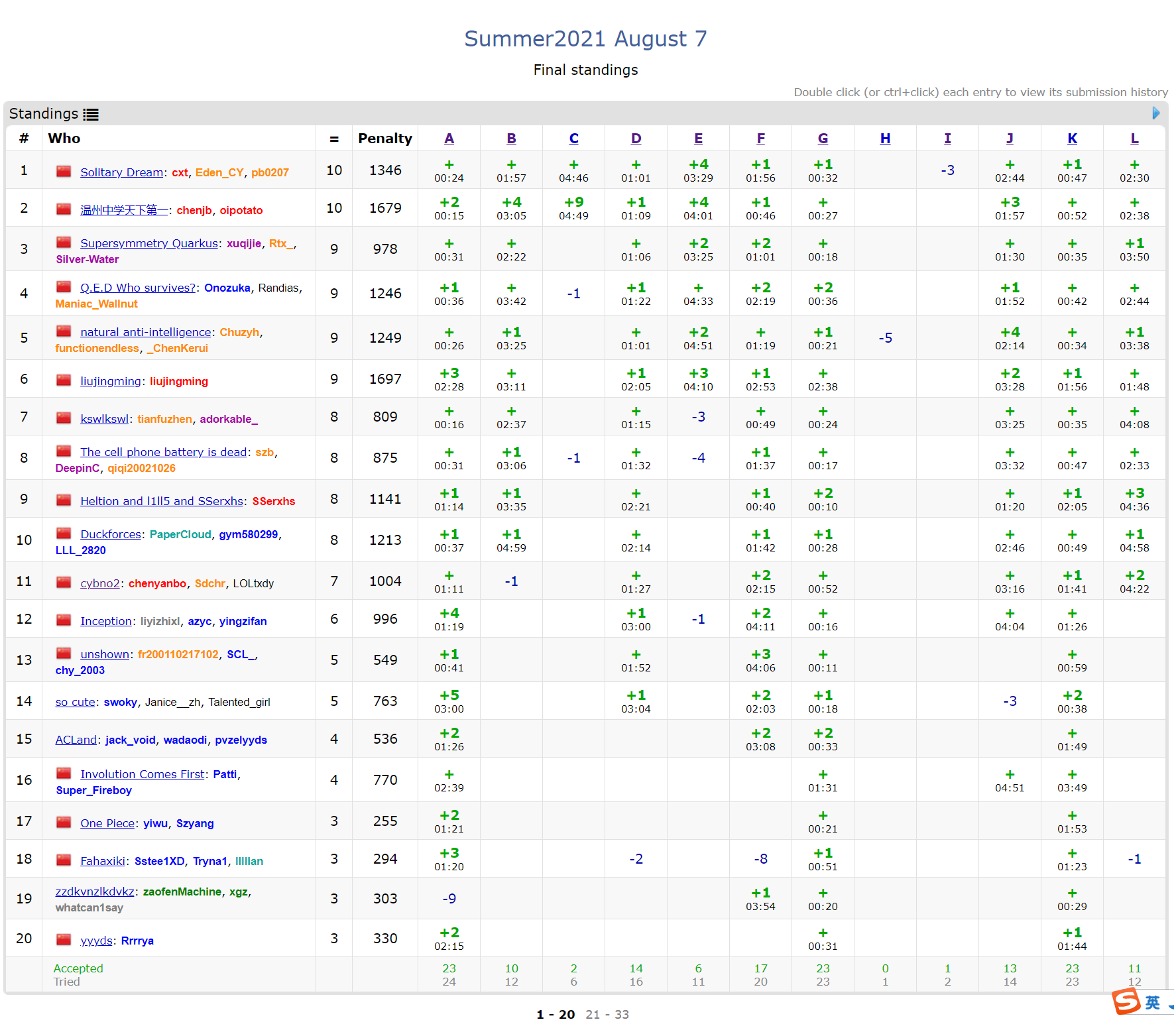Click the China flag beside Solitary Dream
Image resolution: width=1174 pixels, height=1036 pixels.
coord(64,172)
